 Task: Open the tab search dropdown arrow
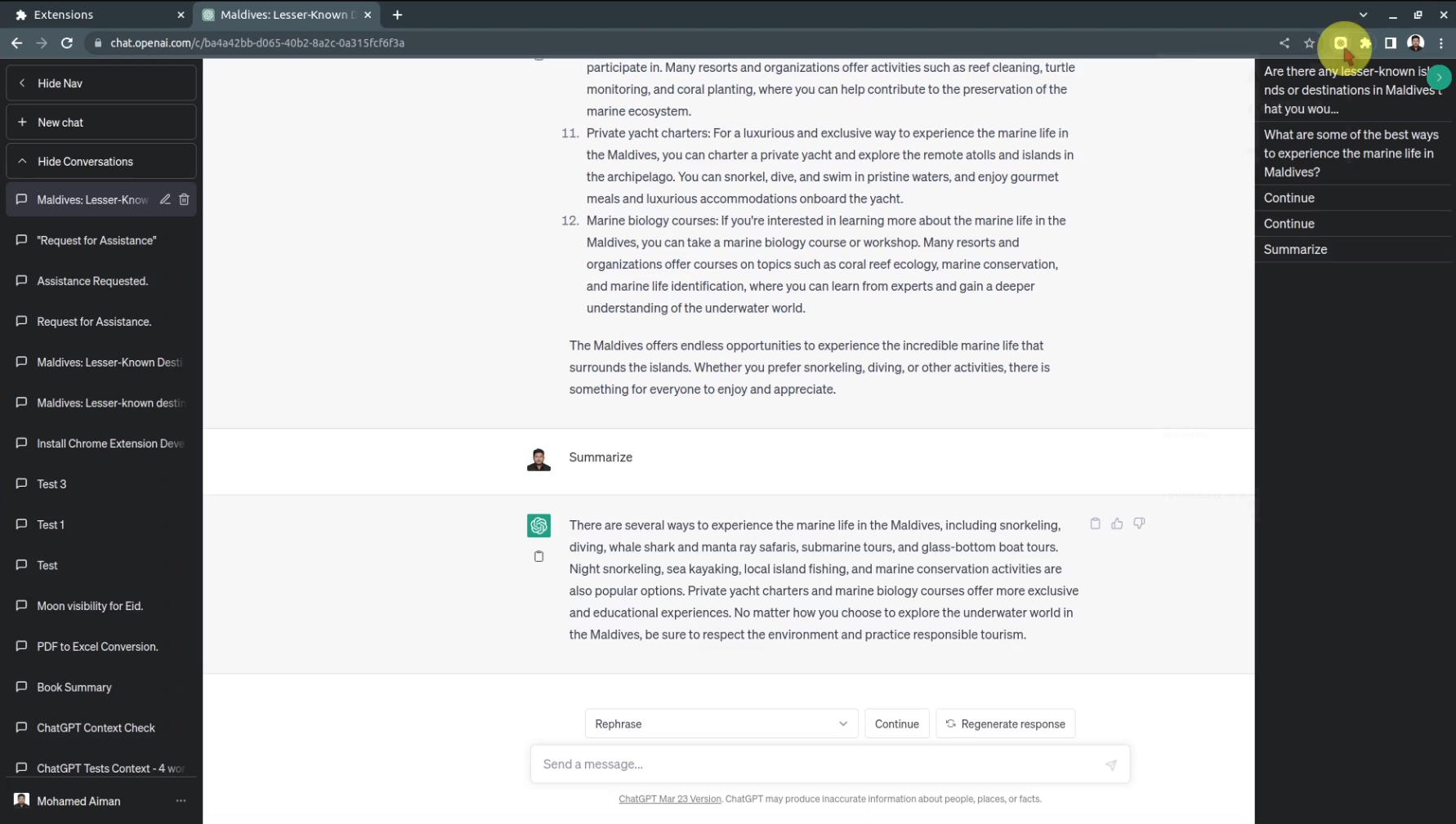[x=1363, y=15]
